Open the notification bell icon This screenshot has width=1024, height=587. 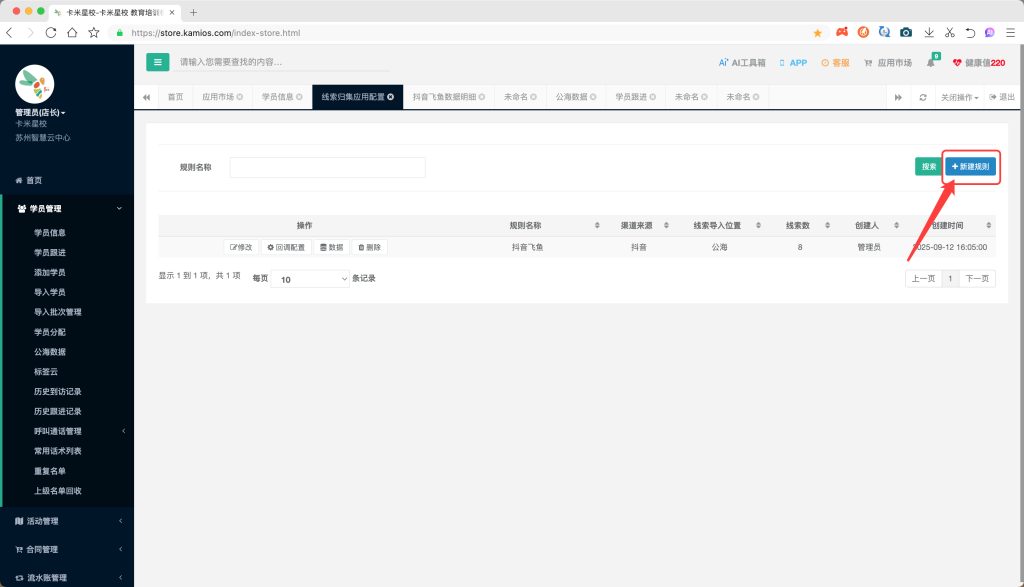click(931, 63)
